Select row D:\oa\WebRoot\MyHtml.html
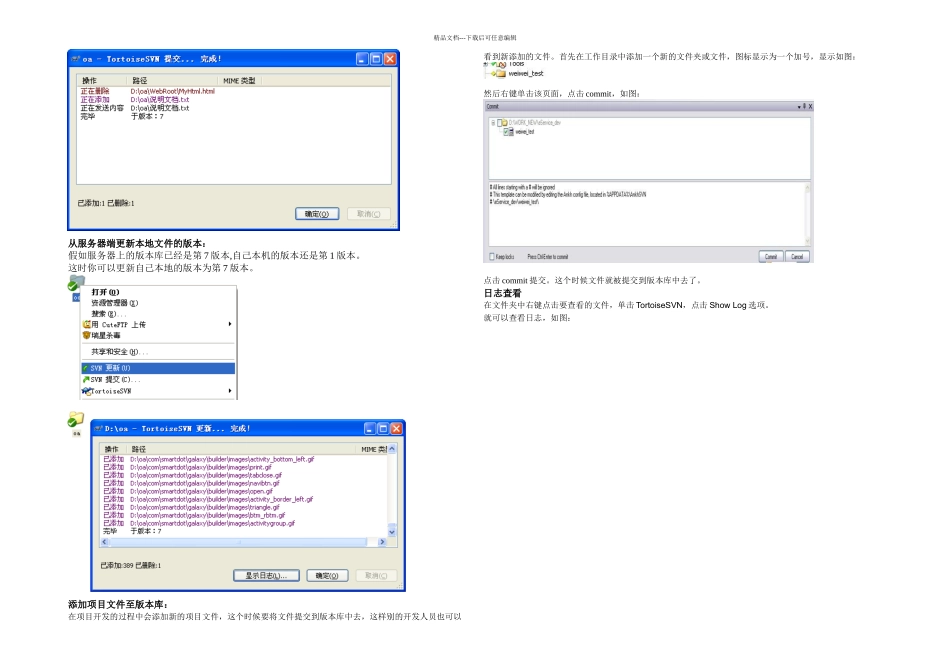The width and height of the screenshot is (950, 672). (x=148, y=91)
